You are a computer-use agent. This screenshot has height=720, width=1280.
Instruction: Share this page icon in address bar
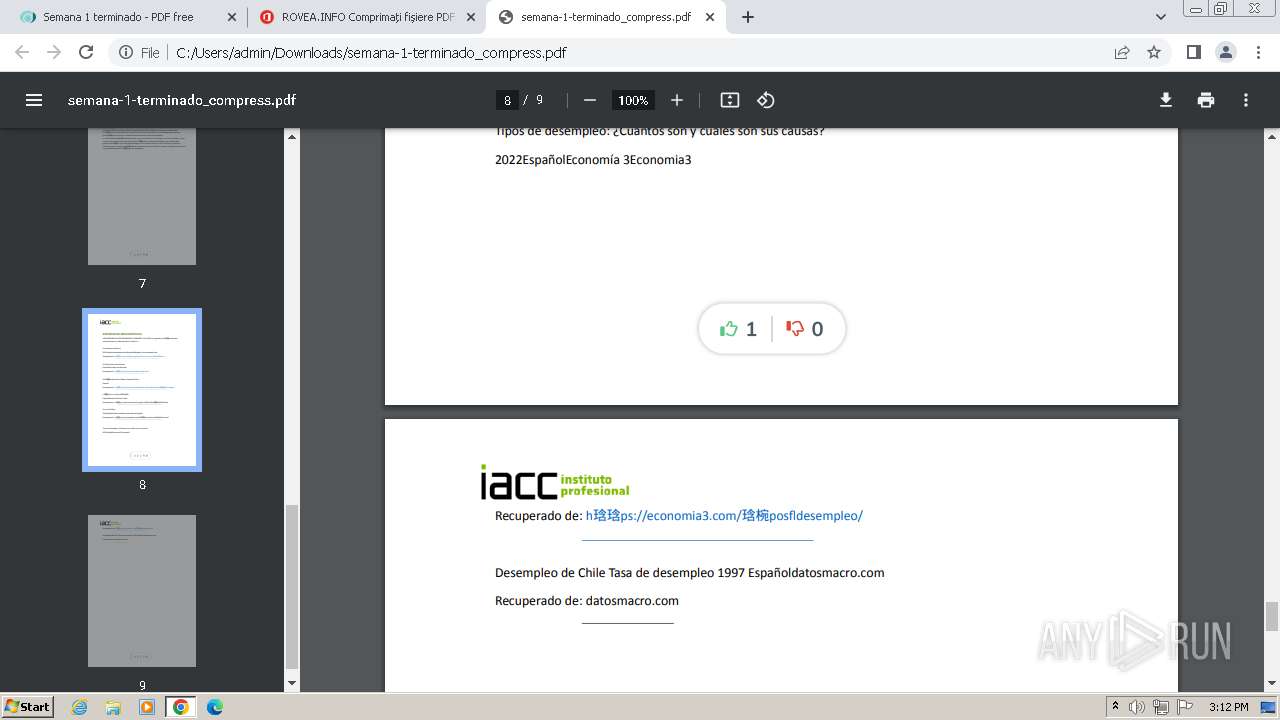[x=1122, y=53]
